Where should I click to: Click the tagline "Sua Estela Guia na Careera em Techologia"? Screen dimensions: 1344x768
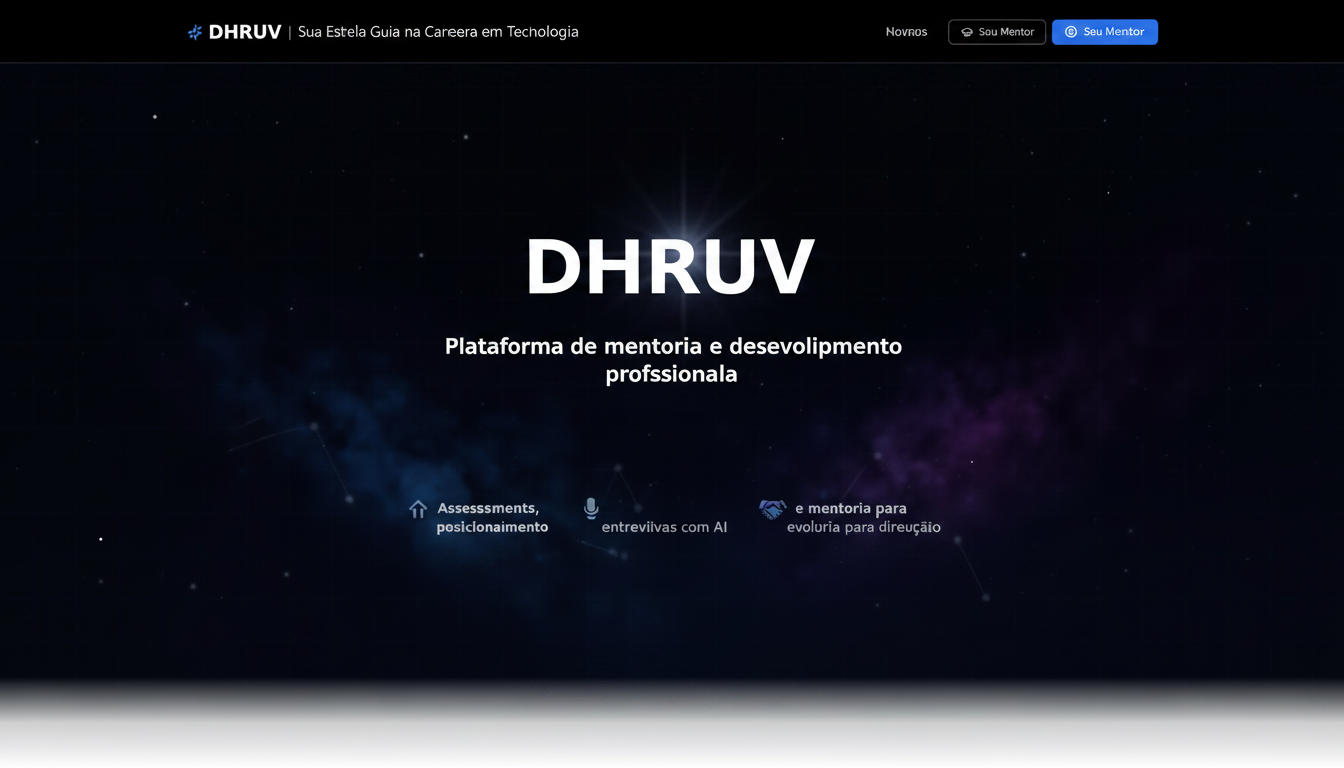tap(438, 32)
